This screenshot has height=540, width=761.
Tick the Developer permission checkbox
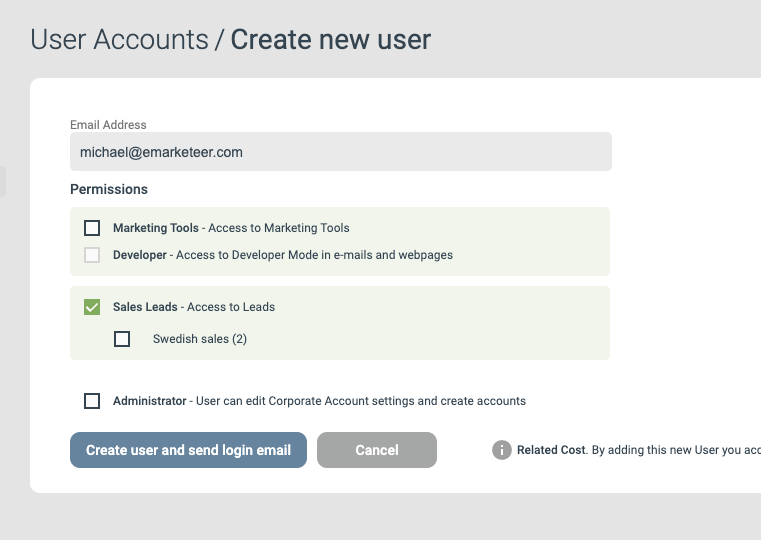coord(92,255)
